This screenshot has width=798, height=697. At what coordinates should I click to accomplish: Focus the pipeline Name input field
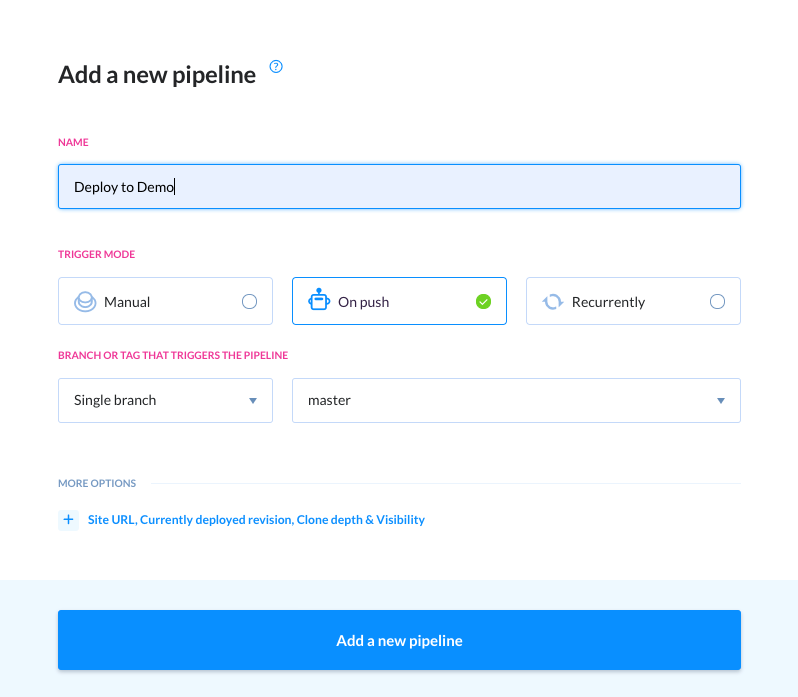[x=400, y=187]
